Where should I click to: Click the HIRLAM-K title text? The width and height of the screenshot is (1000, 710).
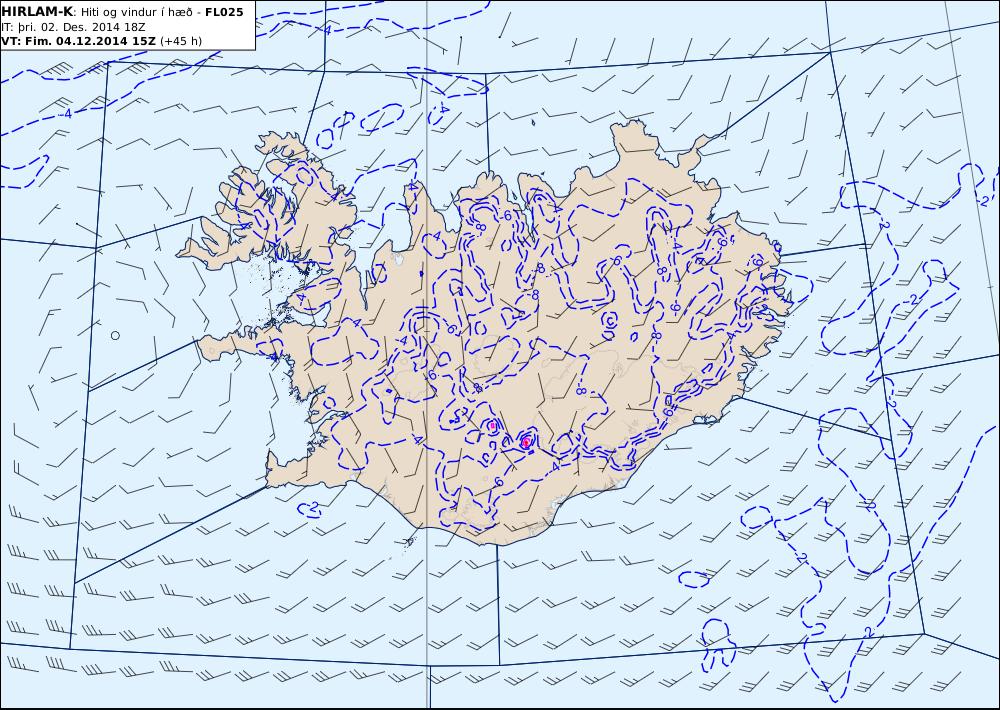37,12
